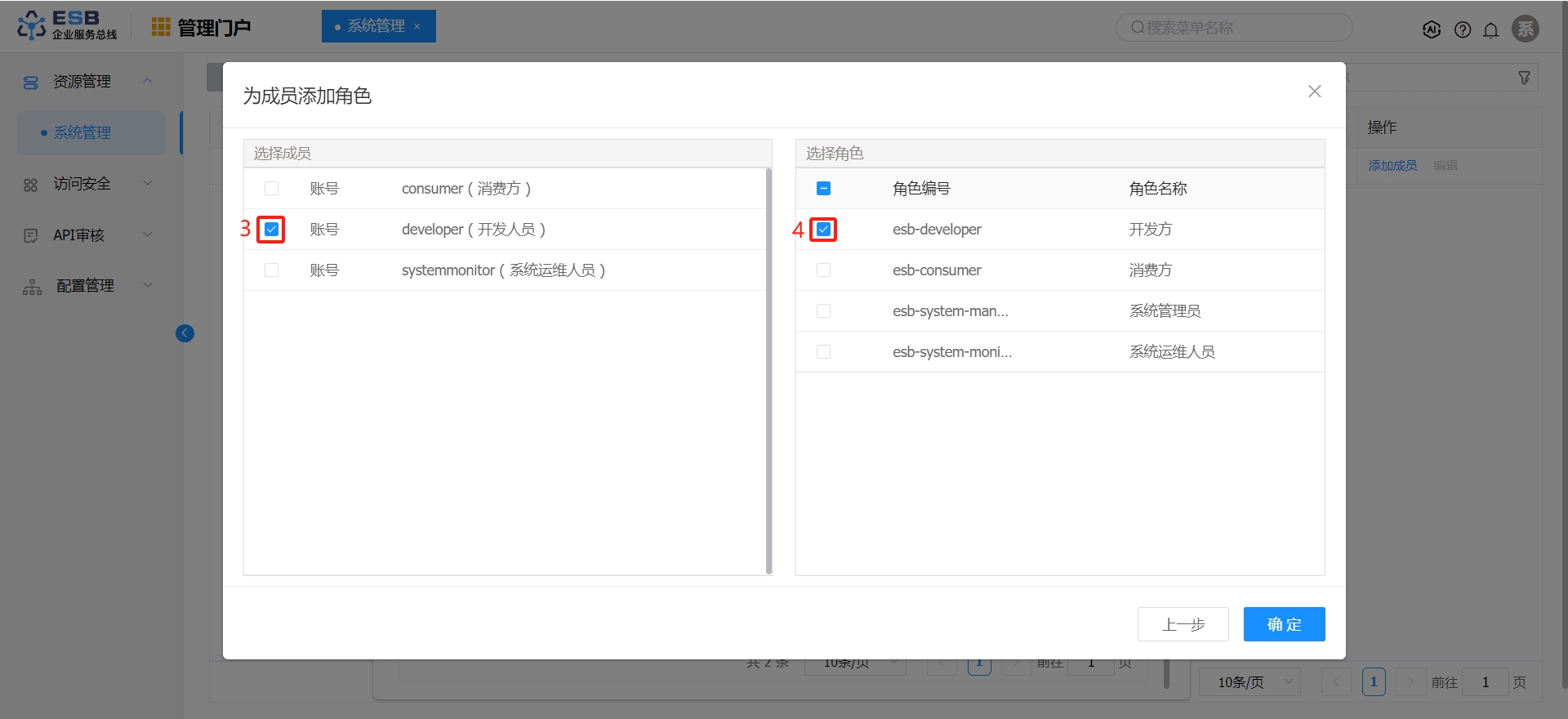Check the consumer (消费方) account checkbox

(272, 189)
